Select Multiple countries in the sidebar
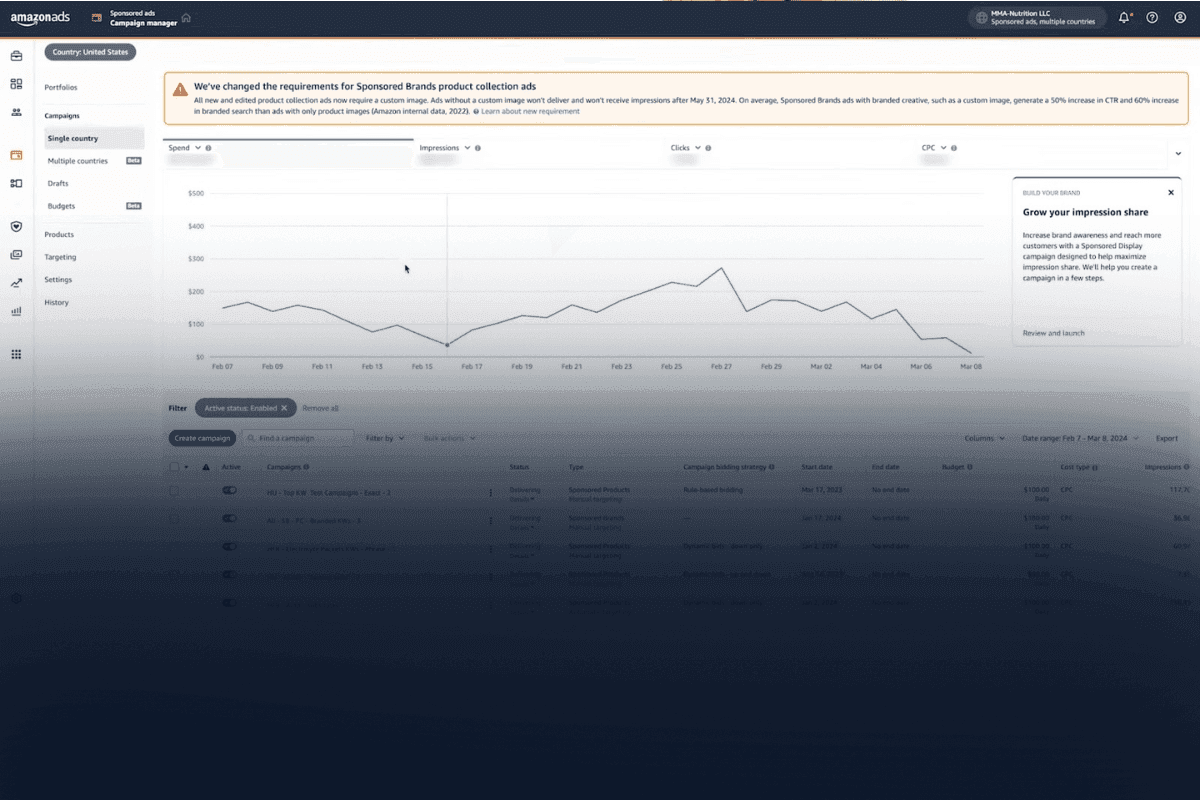 [78, 161]
